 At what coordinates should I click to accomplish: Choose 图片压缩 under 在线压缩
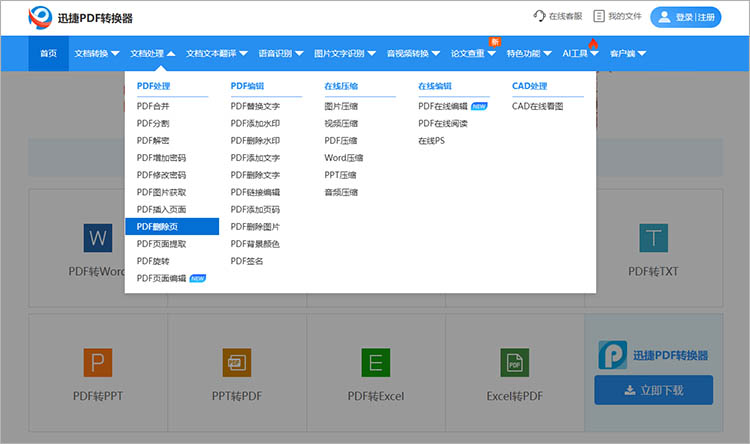341,106
